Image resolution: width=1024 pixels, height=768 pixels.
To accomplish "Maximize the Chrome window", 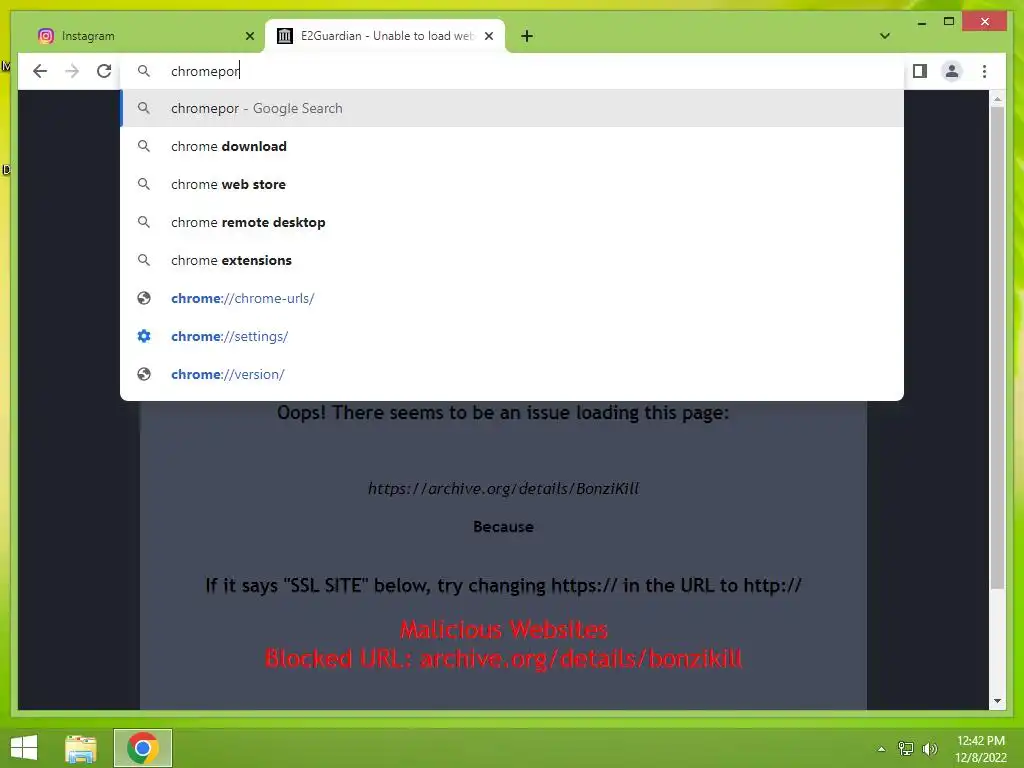I will tap(949, 22).
